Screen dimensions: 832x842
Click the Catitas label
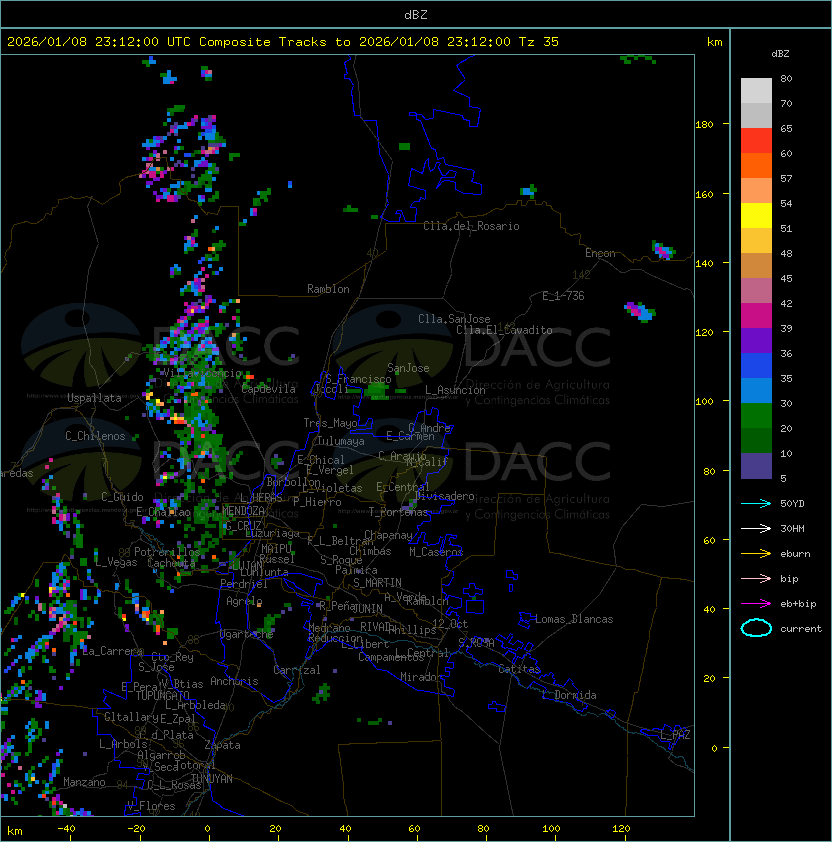[x=519, y=670]
